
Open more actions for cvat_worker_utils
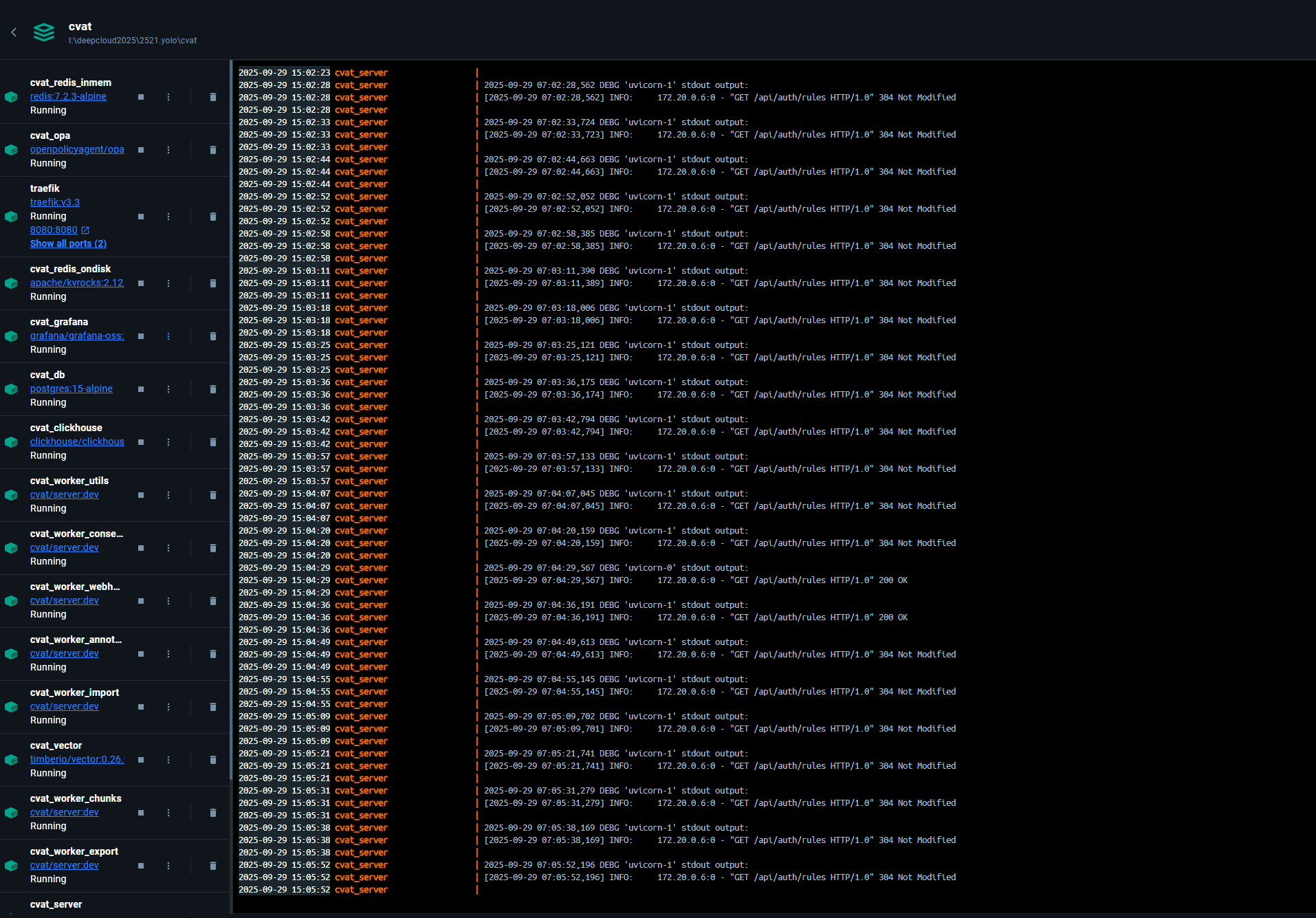pos(168,495)
